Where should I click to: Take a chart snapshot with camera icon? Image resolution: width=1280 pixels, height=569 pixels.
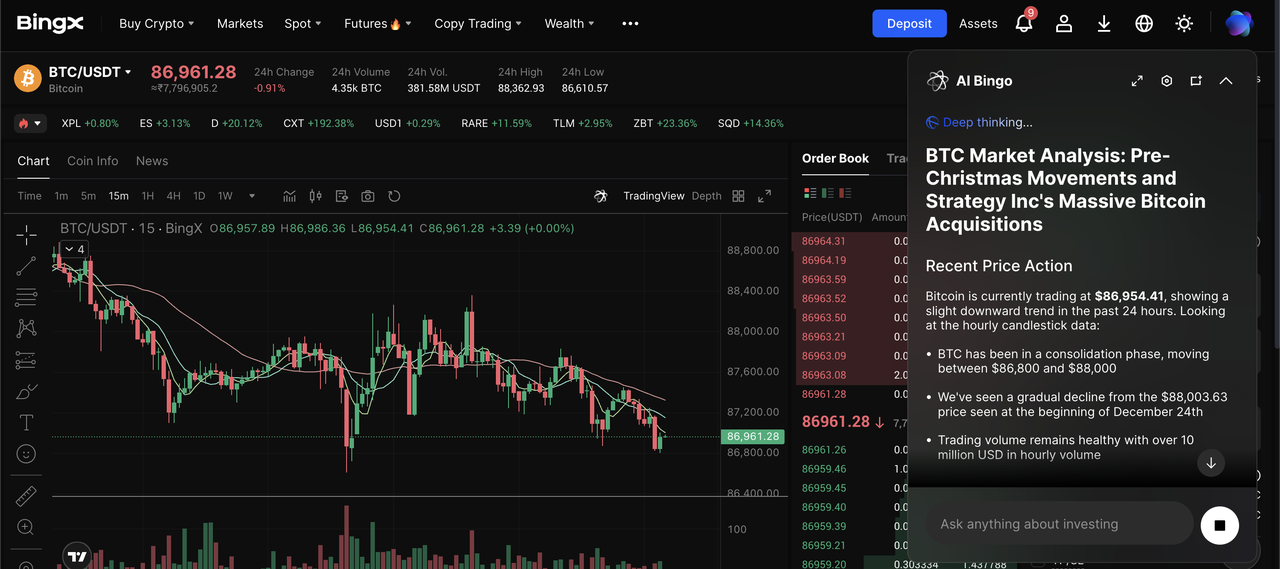(x=368, y=196)
